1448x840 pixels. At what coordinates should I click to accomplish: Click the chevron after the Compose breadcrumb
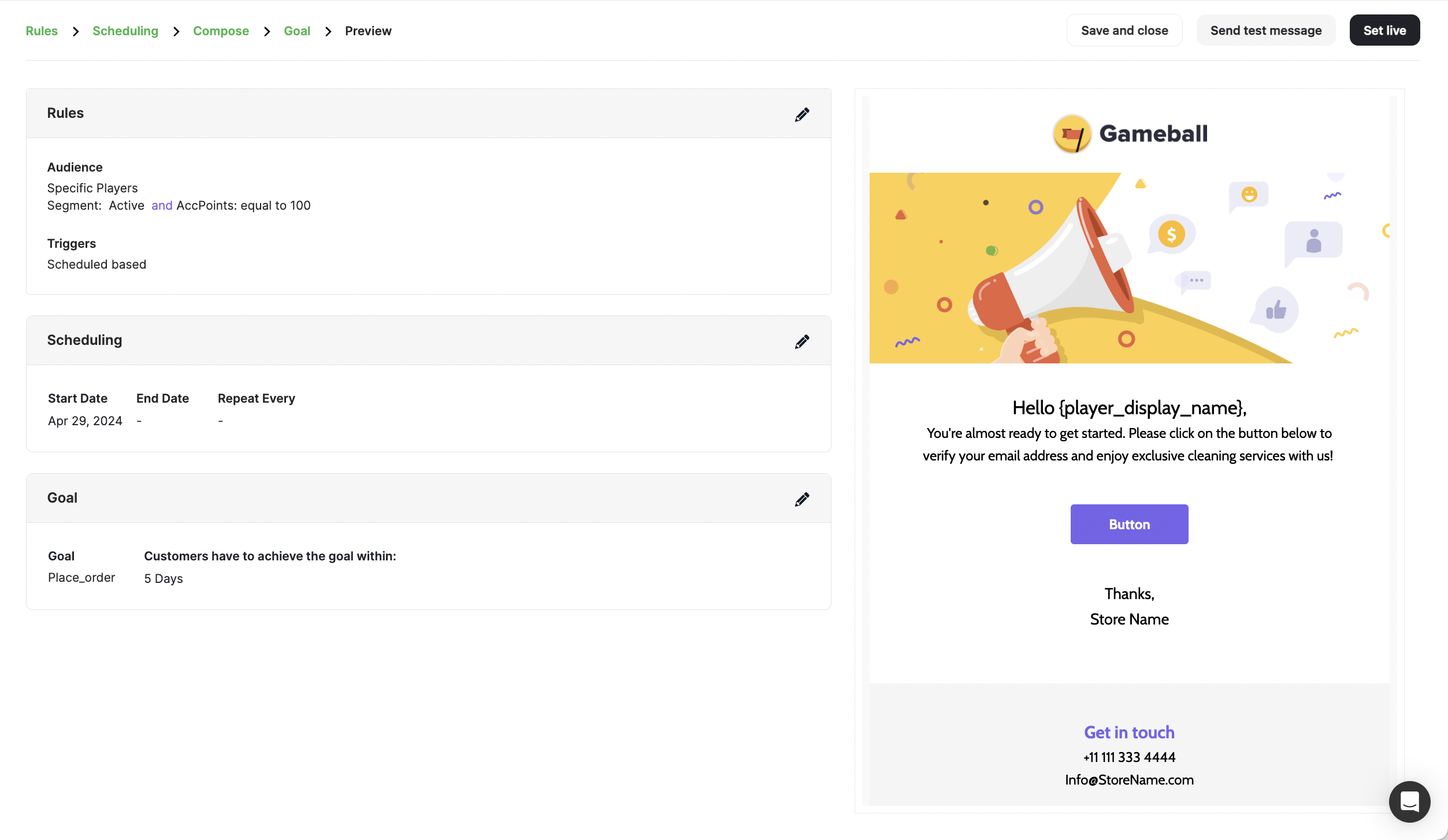point(266,31)
